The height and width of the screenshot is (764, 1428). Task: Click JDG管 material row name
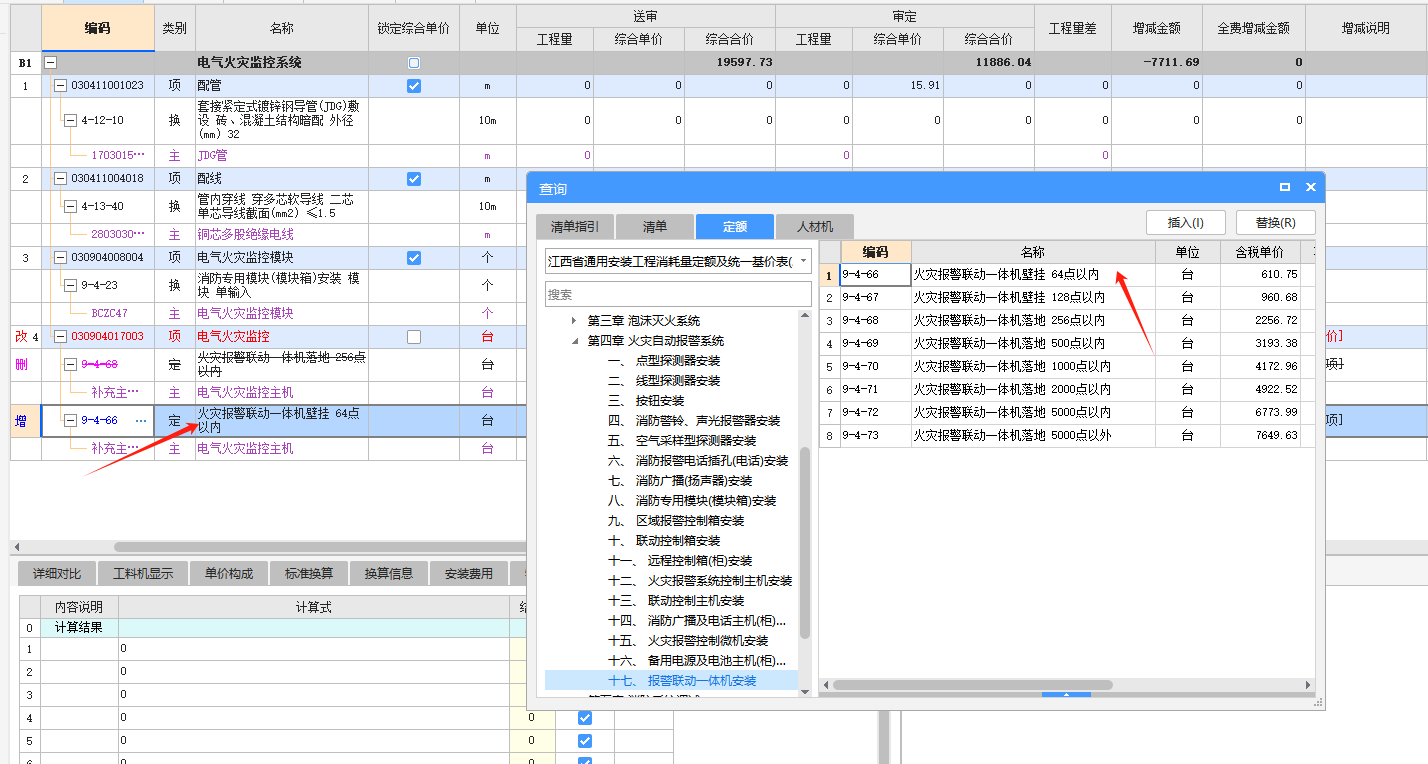214,156
